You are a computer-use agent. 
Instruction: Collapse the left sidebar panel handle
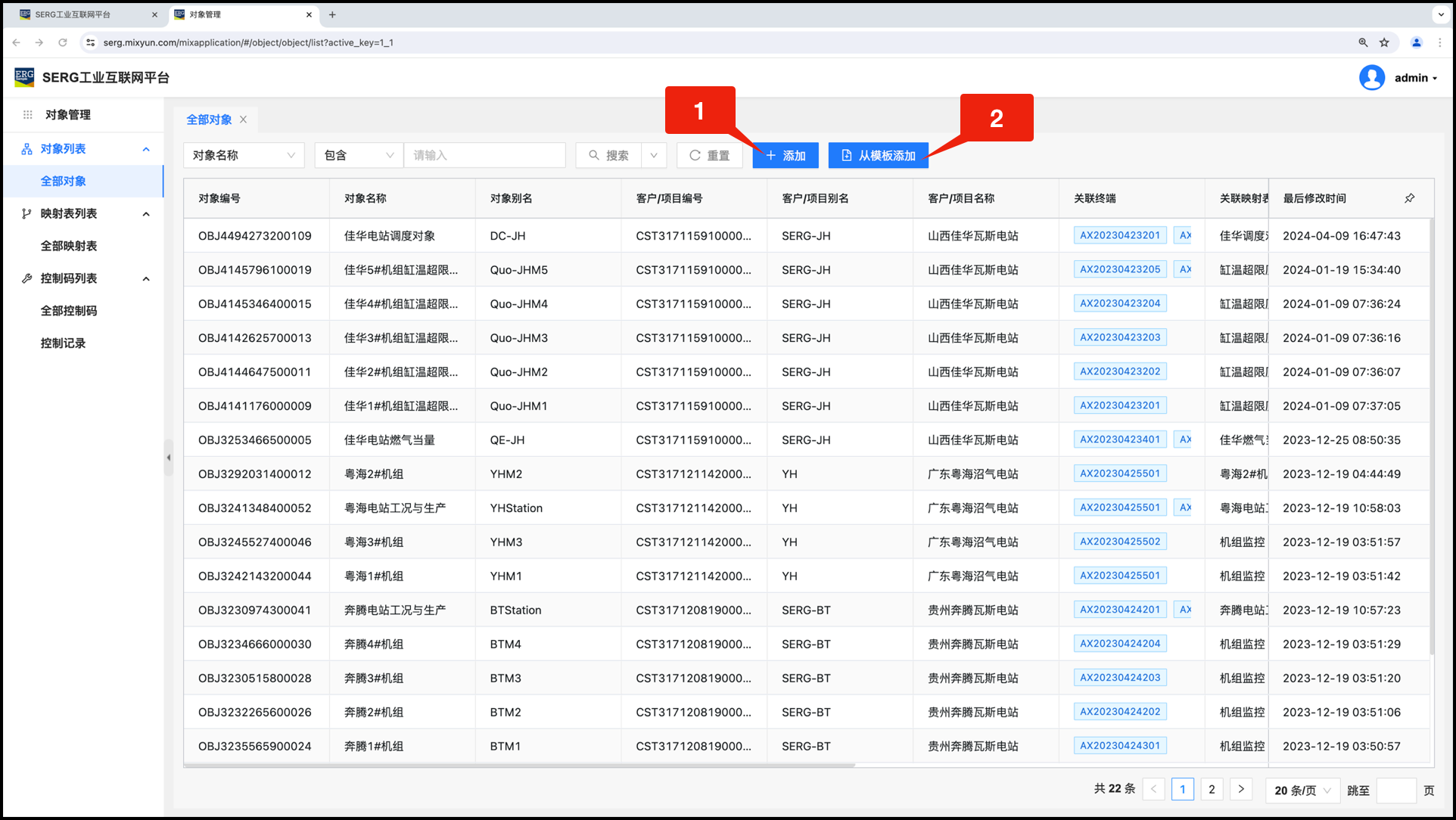[168, 457]
